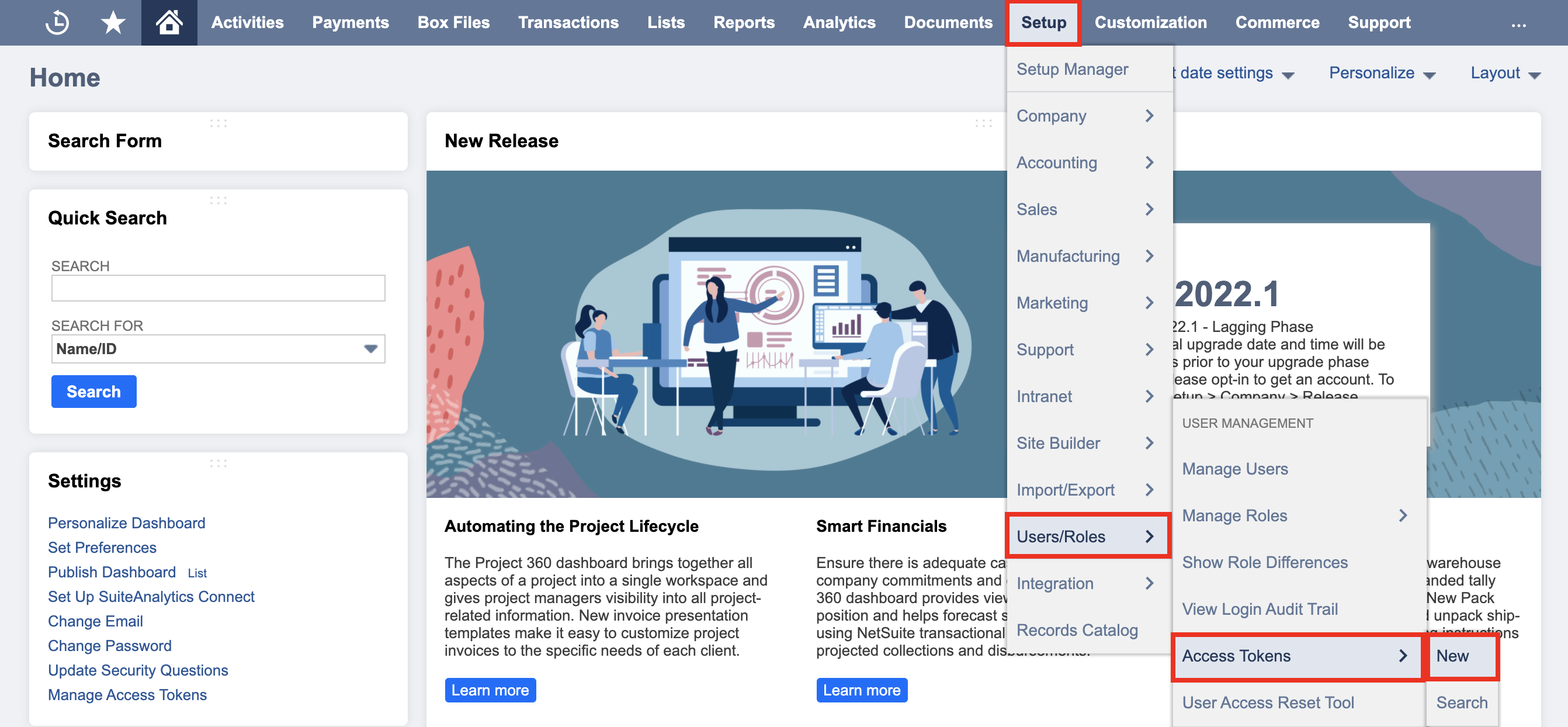Select the Analytics menu tab
The width and height of the screenshot is (1568, 727).
coord(838,22)
